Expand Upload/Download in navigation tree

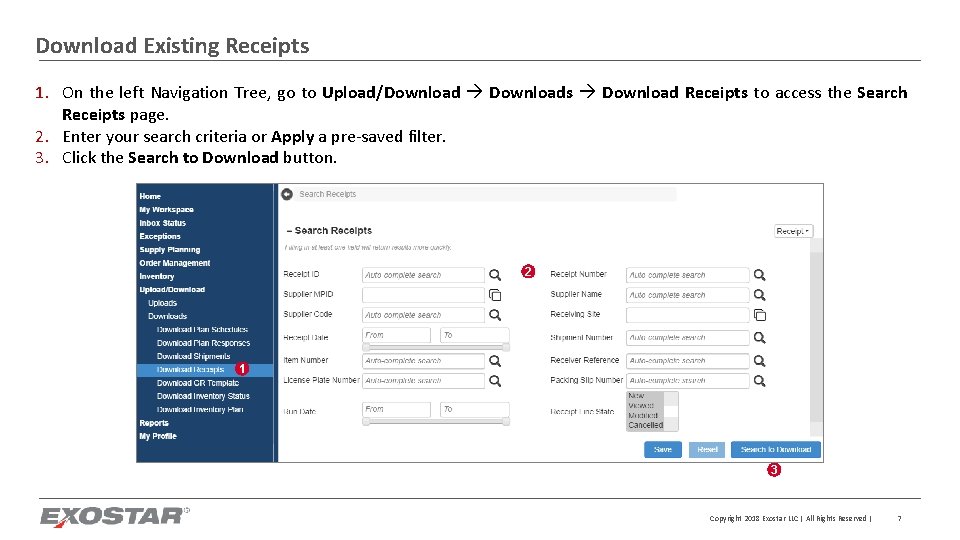pos(172,290)
